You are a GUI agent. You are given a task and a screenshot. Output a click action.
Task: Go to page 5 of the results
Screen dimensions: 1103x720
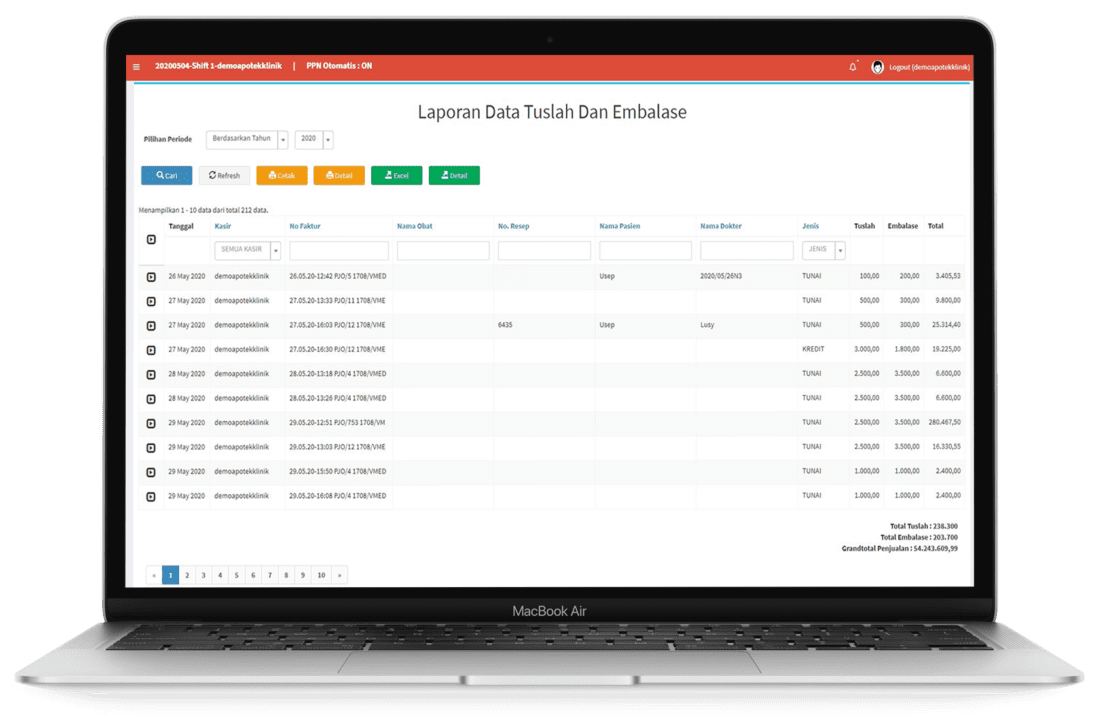pyautogui.click(x=236, y=575)
